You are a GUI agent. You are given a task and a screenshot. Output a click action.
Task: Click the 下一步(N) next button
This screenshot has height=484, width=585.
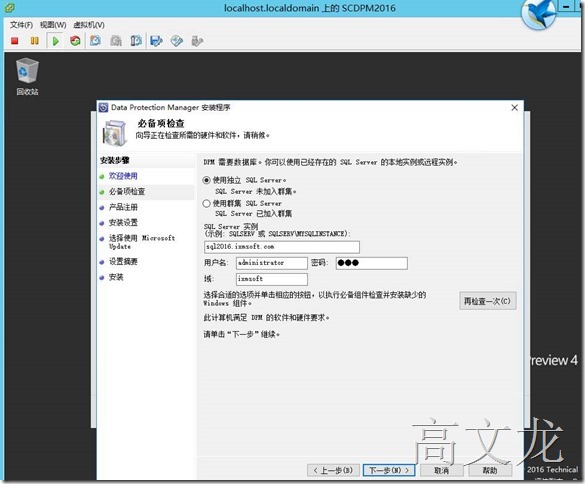tap(389, 470)
